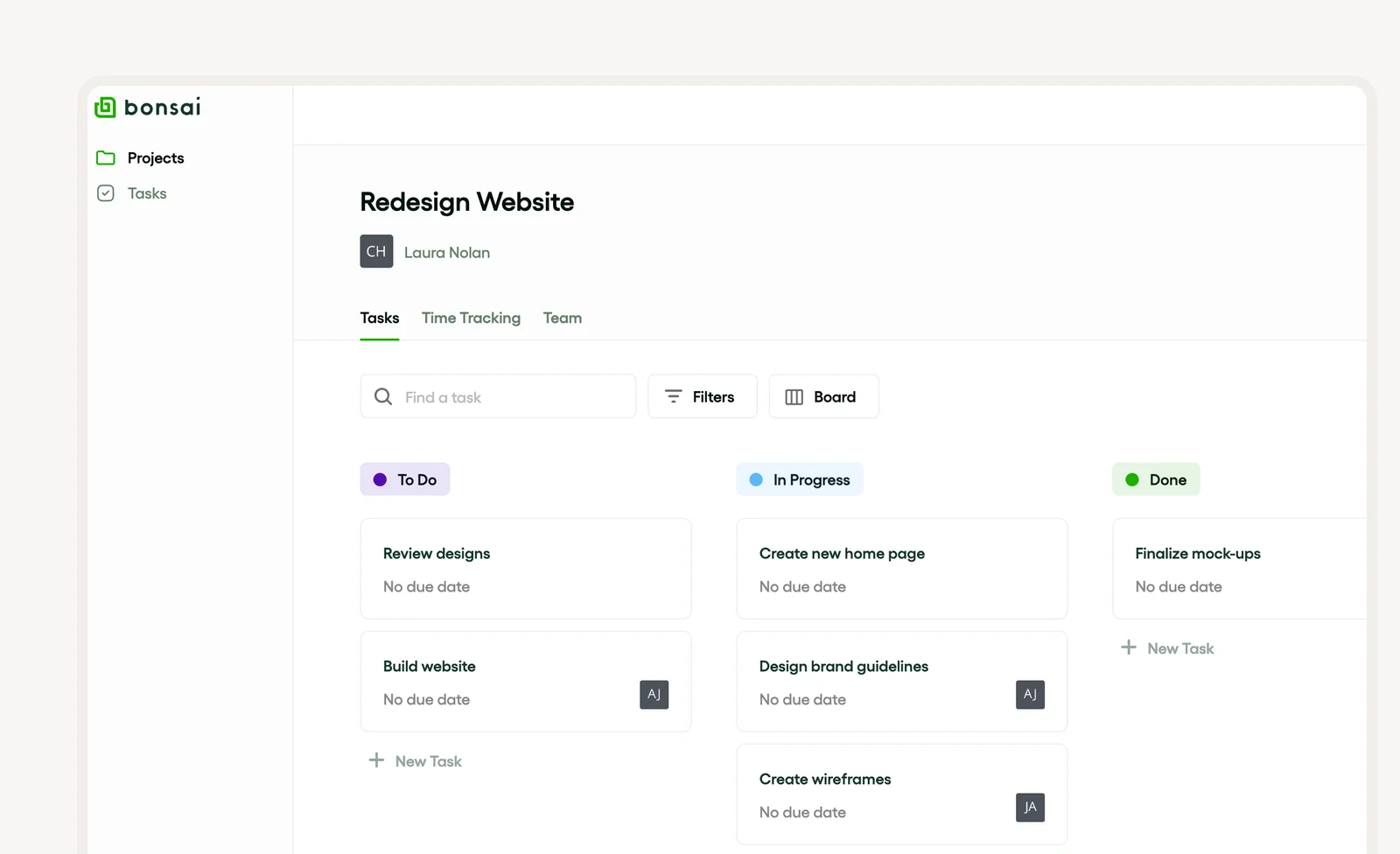Image resolution: width=1400 pixels, height=854 pixels.
Task: Click the Tasks checkmark icon in sidebar
Action: [106, 193]
